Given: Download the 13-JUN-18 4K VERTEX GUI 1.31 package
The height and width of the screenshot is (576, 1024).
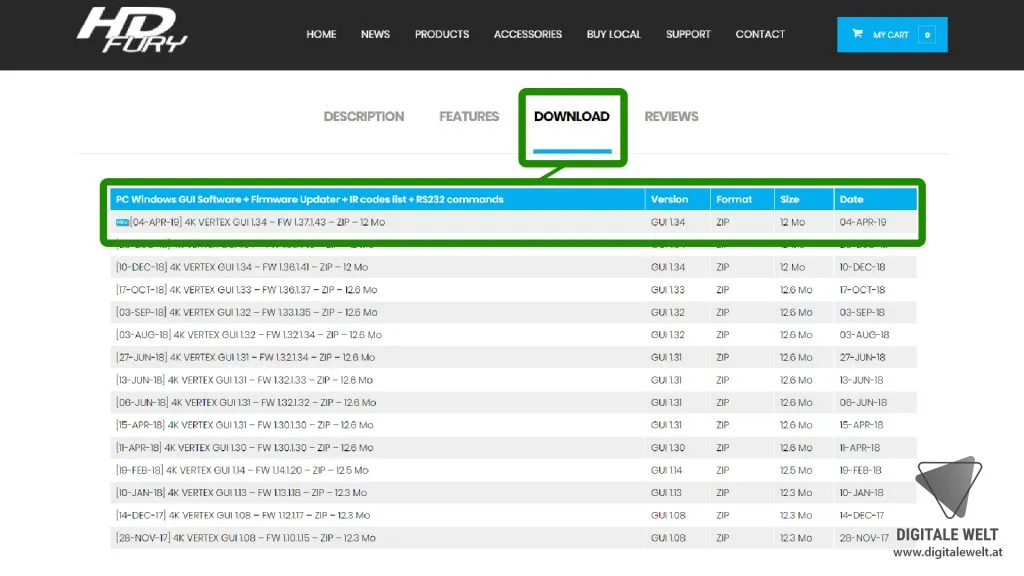Looking at the screenshot, I should tap(244, 380).
